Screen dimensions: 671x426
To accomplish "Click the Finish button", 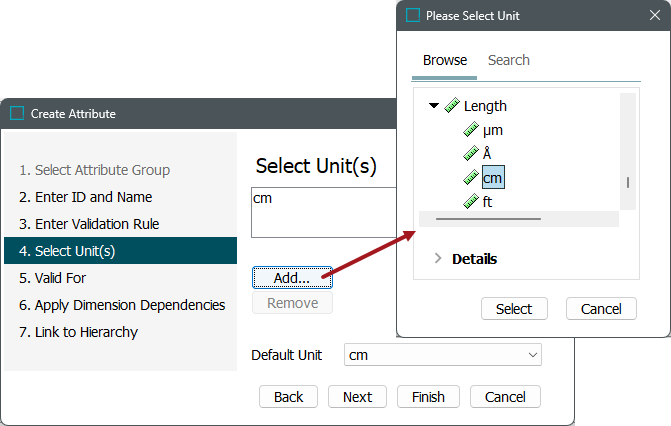I will 428,397.
